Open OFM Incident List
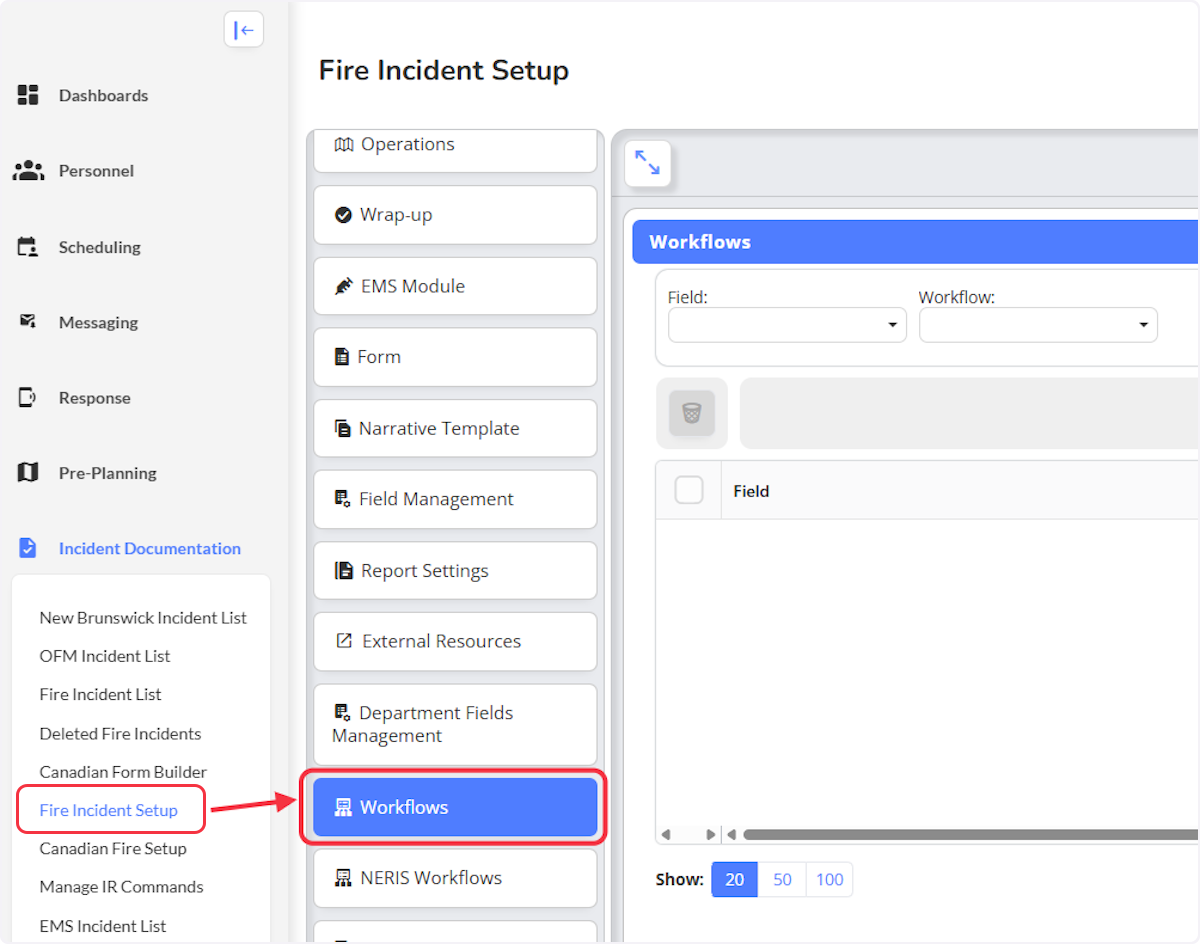The width and height of the screenshot is (1200, 944). coord(105,655)
